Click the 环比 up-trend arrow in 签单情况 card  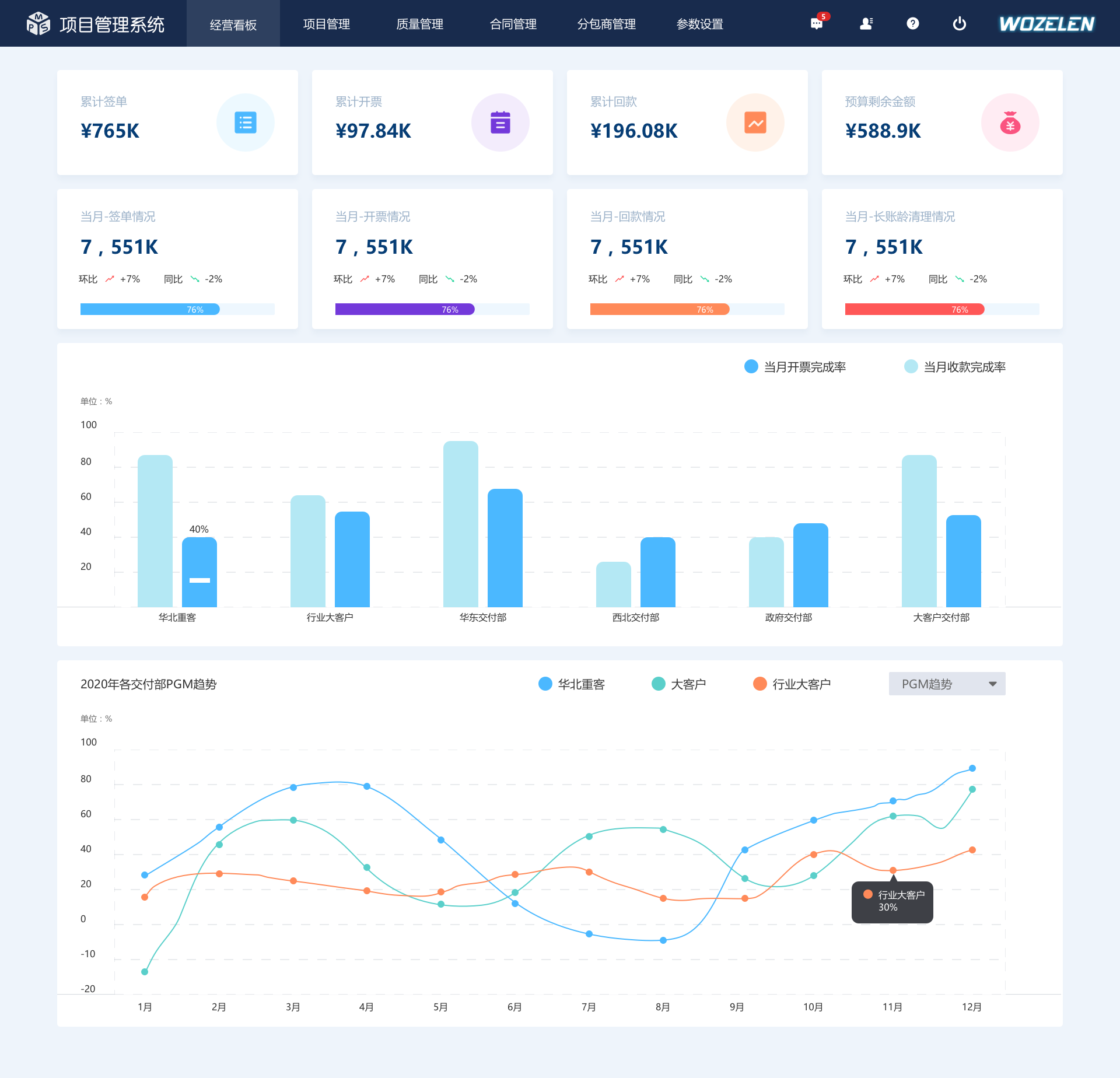pos(110,279)
